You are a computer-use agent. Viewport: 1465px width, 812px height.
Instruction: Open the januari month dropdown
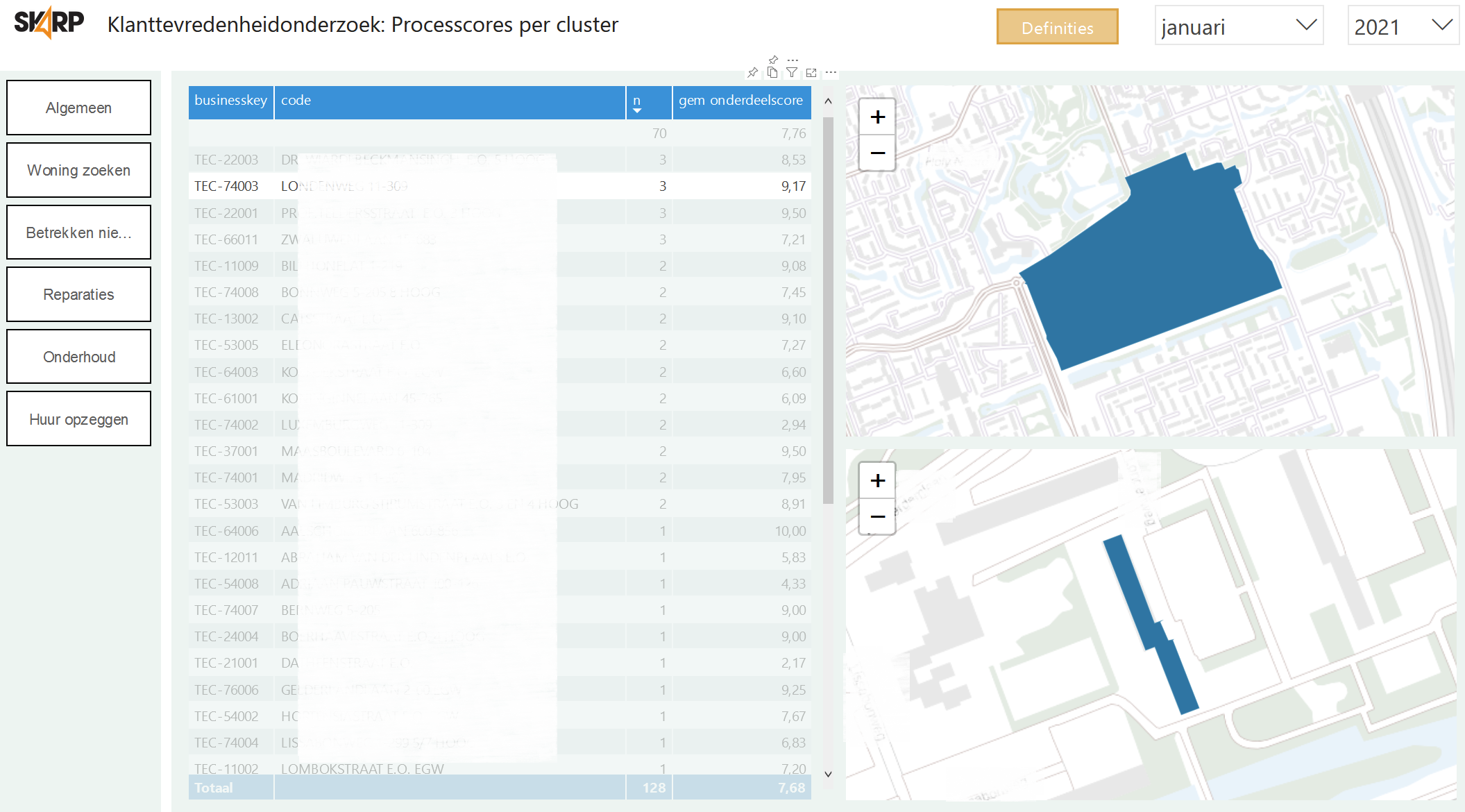pos(1239,26)
